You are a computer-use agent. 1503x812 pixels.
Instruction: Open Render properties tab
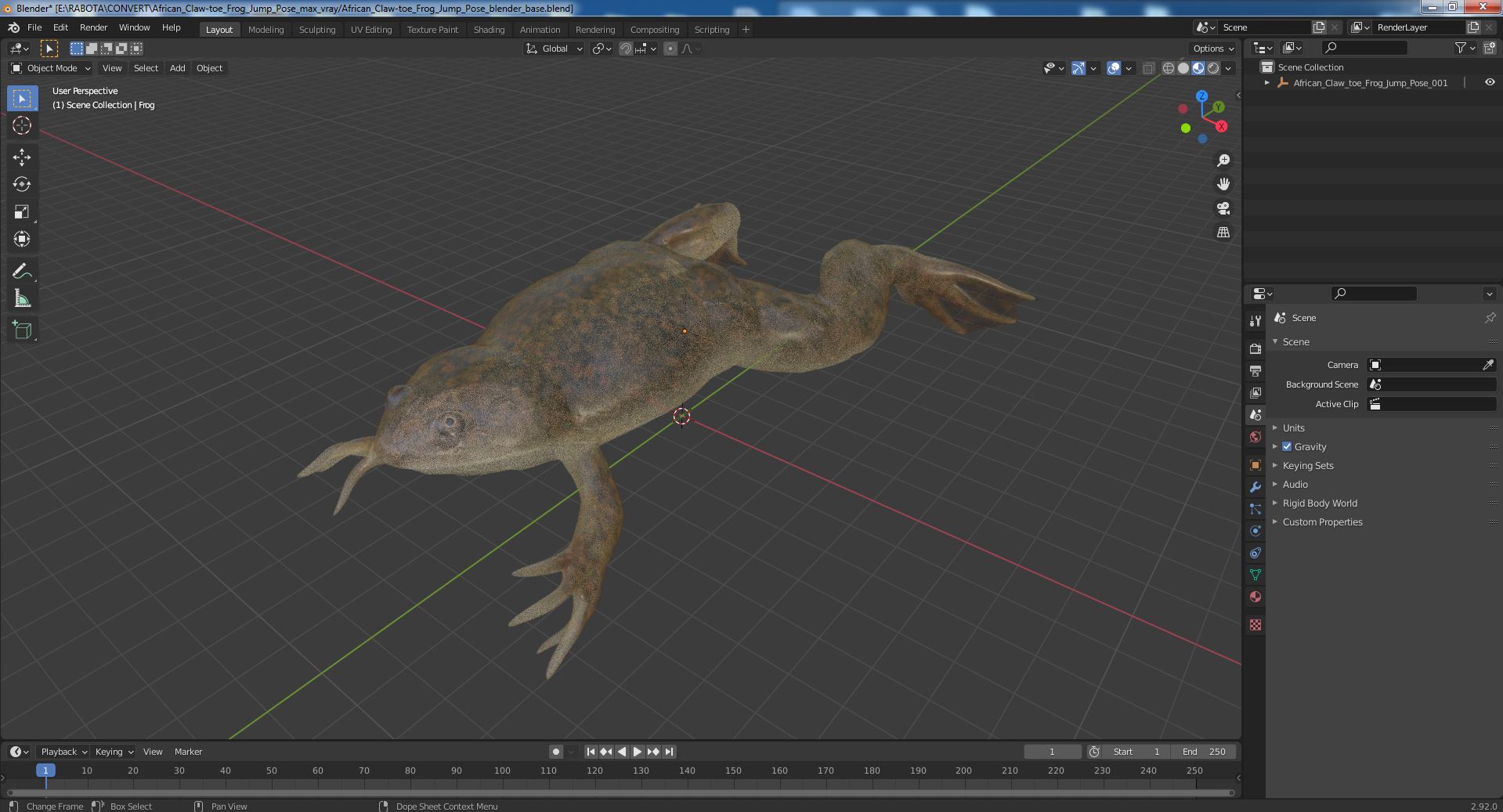(x=1256, y=348)
